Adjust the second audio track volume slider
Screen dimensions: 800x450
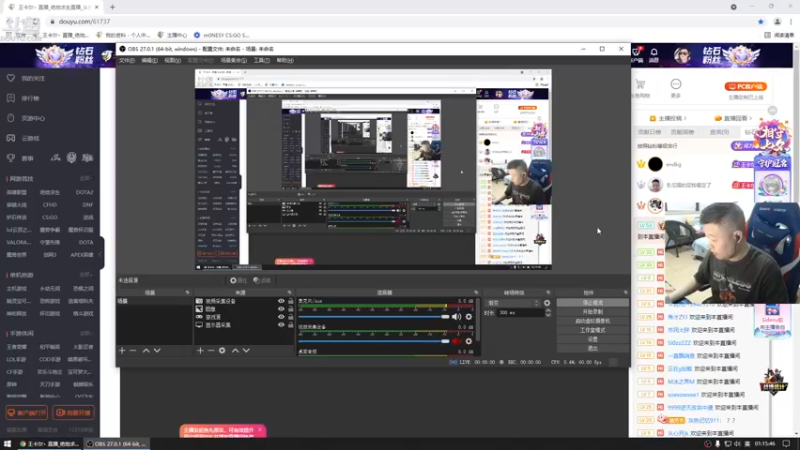(x=374, y=341)
